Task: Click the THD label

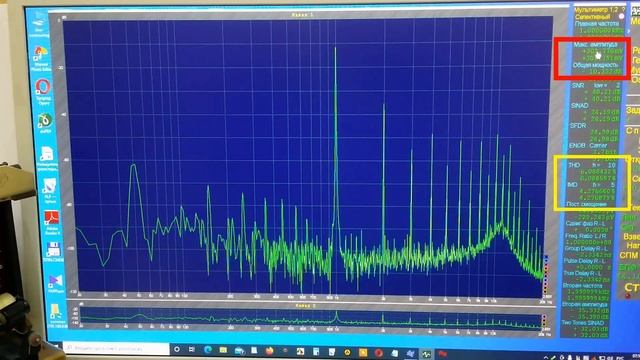Action: (x=574, y=165)
